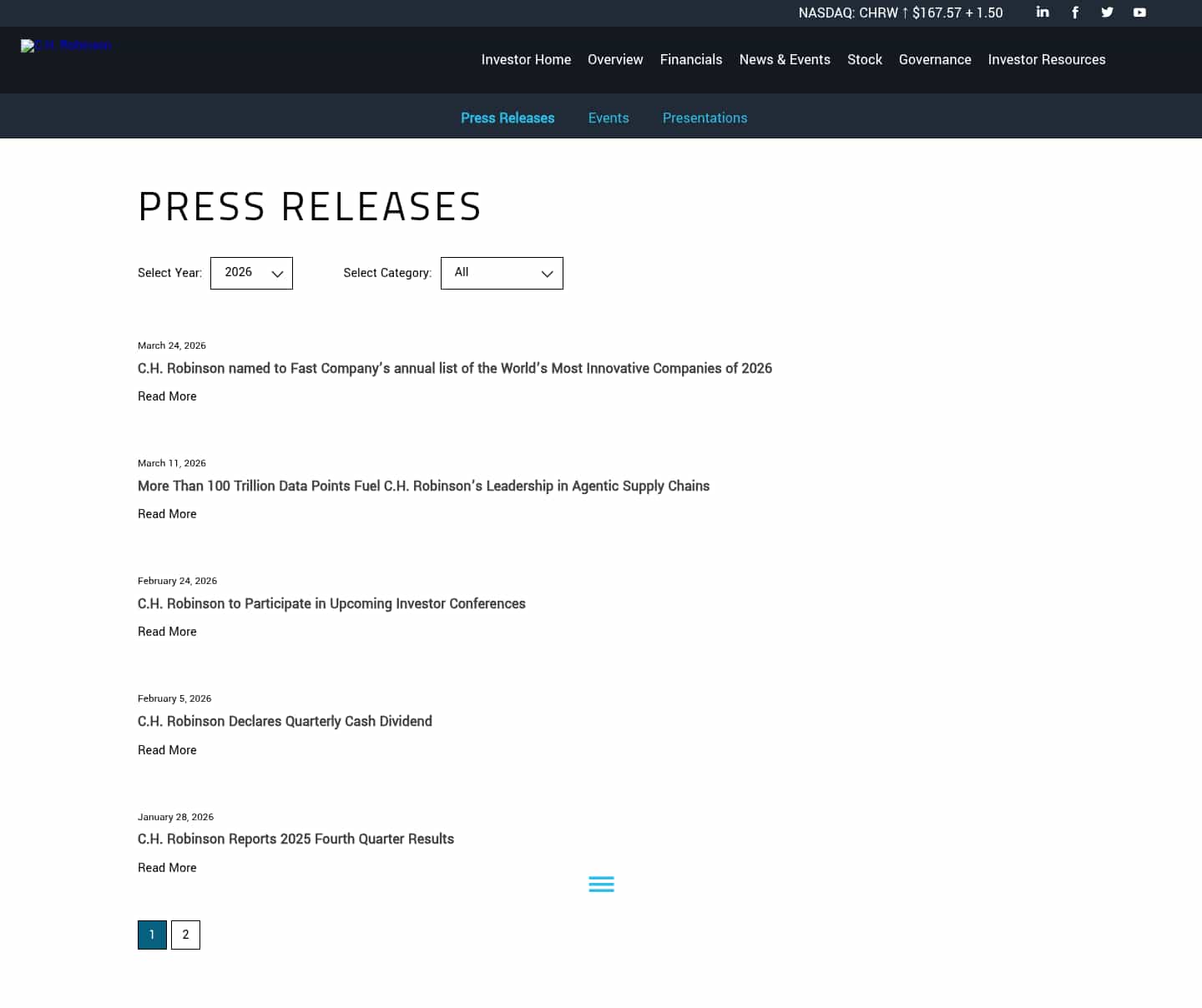The width and height of the screenshot is (1202, 1008).
Task: Open Investor Resources navigation link
Action: coord(1047,59)
